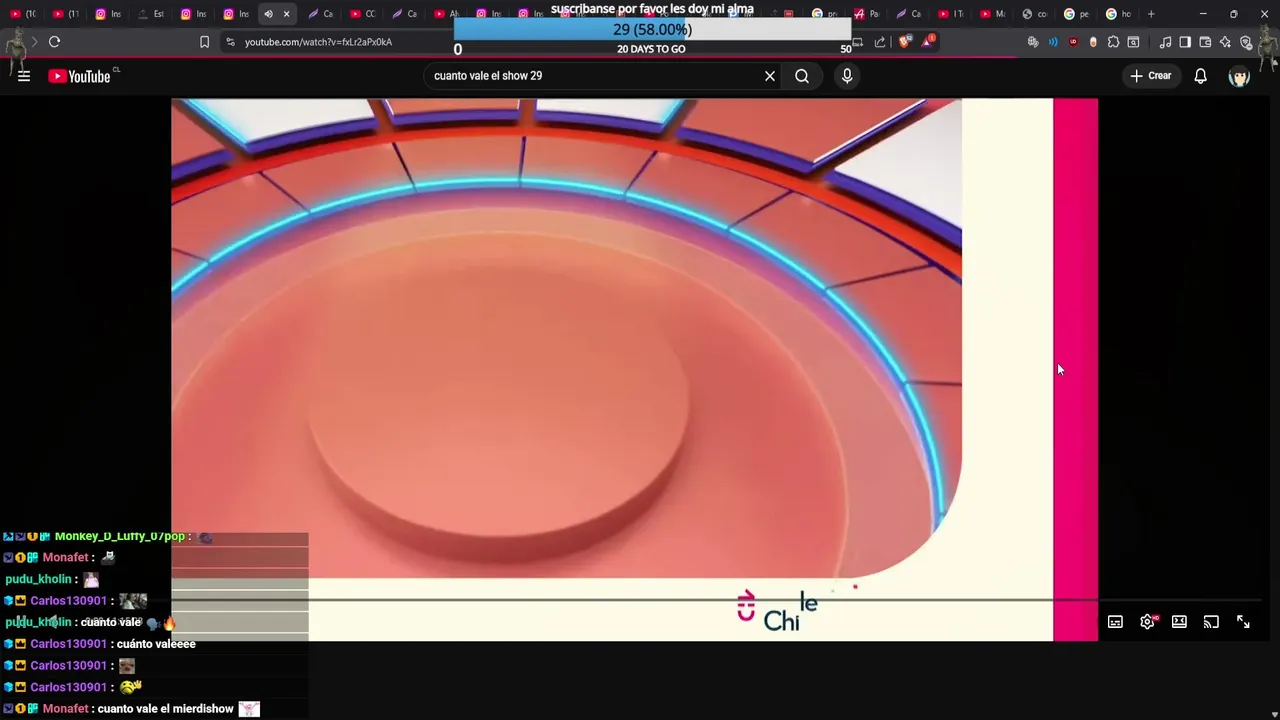The width and height of the screenshot is (1280, 720).
Task: Toggle the browser sidebar panel
Action: click(x=1185, y=42)
